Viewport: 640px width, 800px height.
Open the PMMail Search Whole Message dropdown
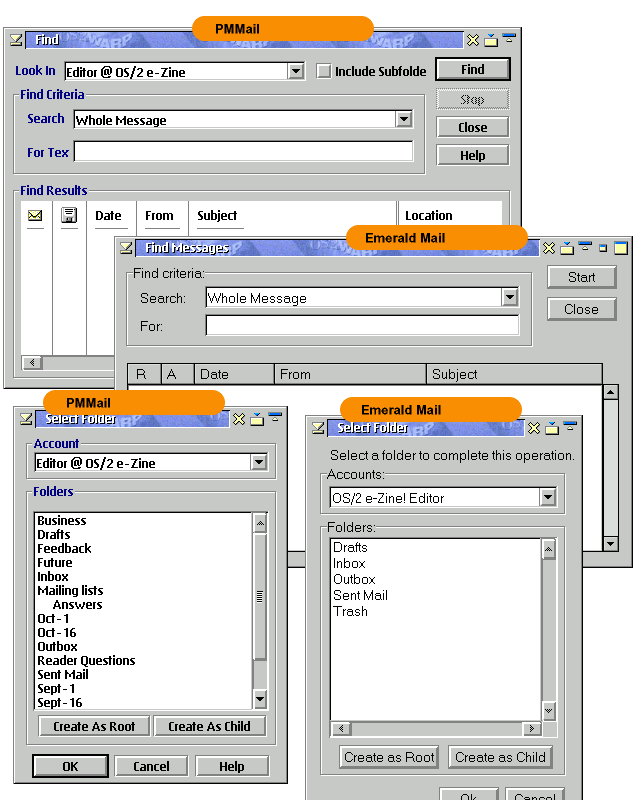coord(404,119)
